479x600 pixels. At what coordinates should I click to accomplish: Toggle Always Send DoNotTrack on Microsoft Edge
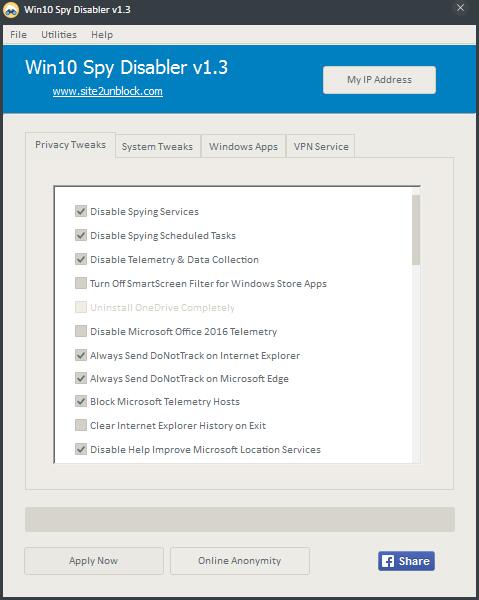[81, 378]
